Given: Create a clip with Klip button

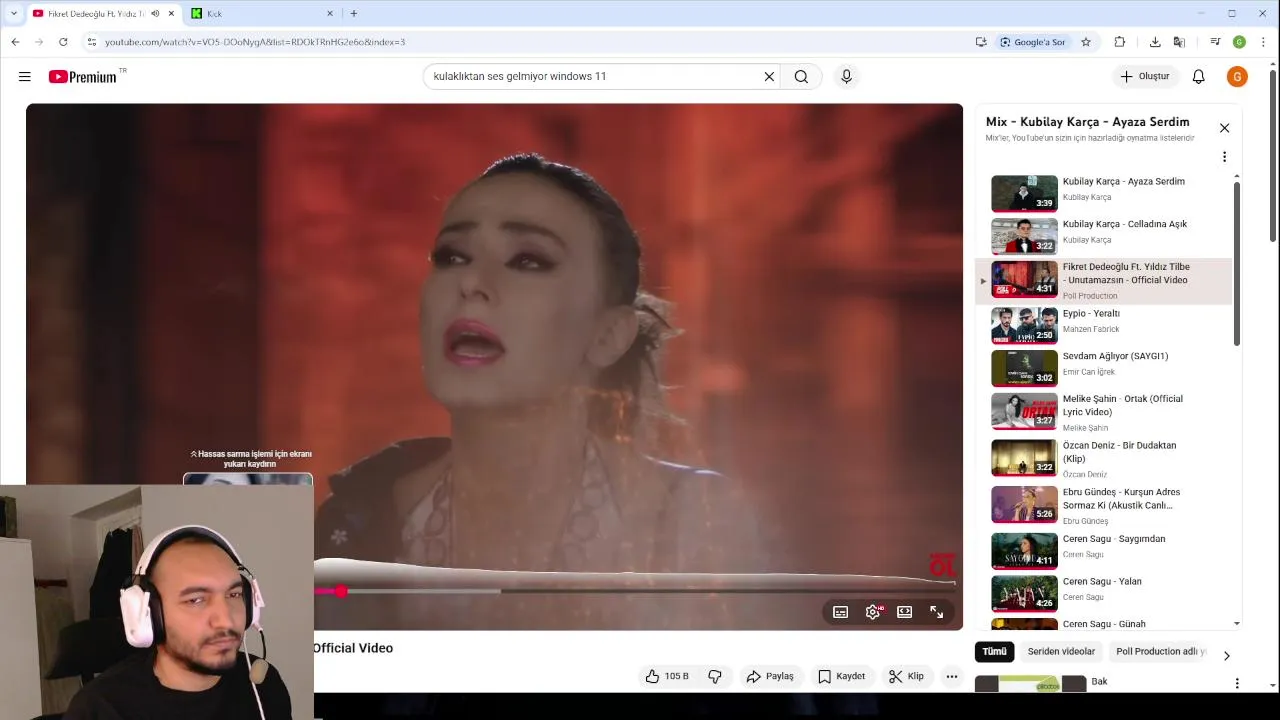Looking at the screenshot, I should (x=906, y=676).
